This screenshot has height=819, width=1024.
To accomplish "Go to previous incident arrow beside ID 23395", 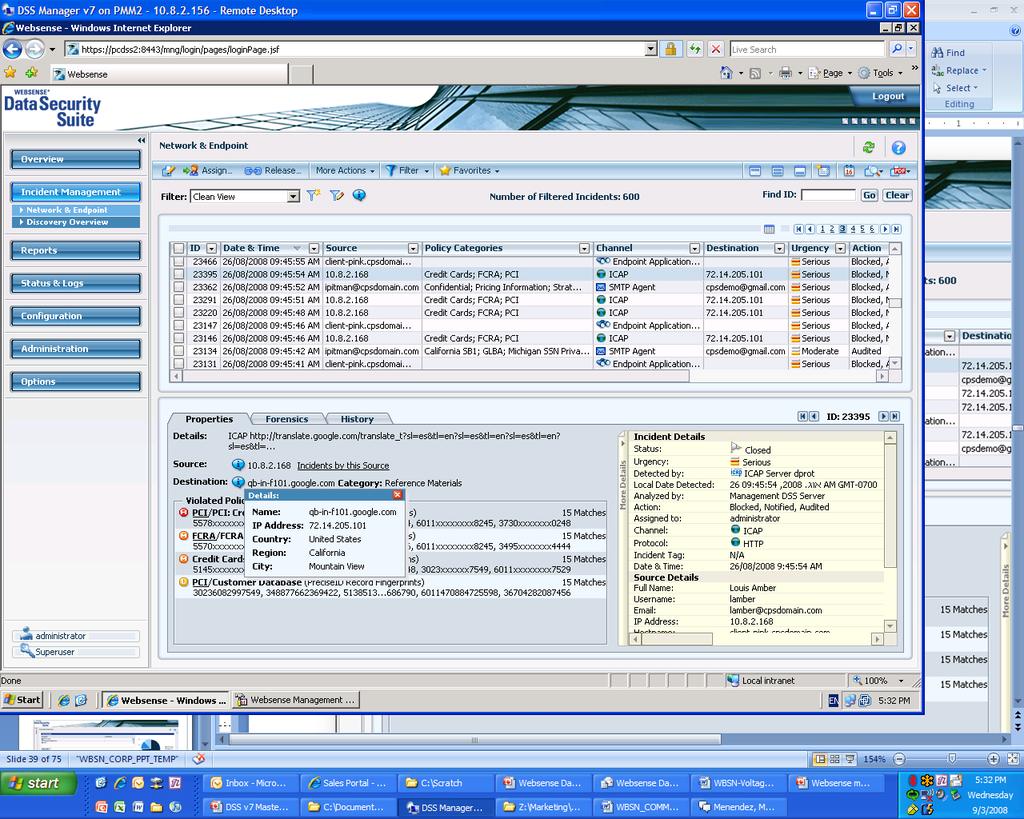I will 814,417.
